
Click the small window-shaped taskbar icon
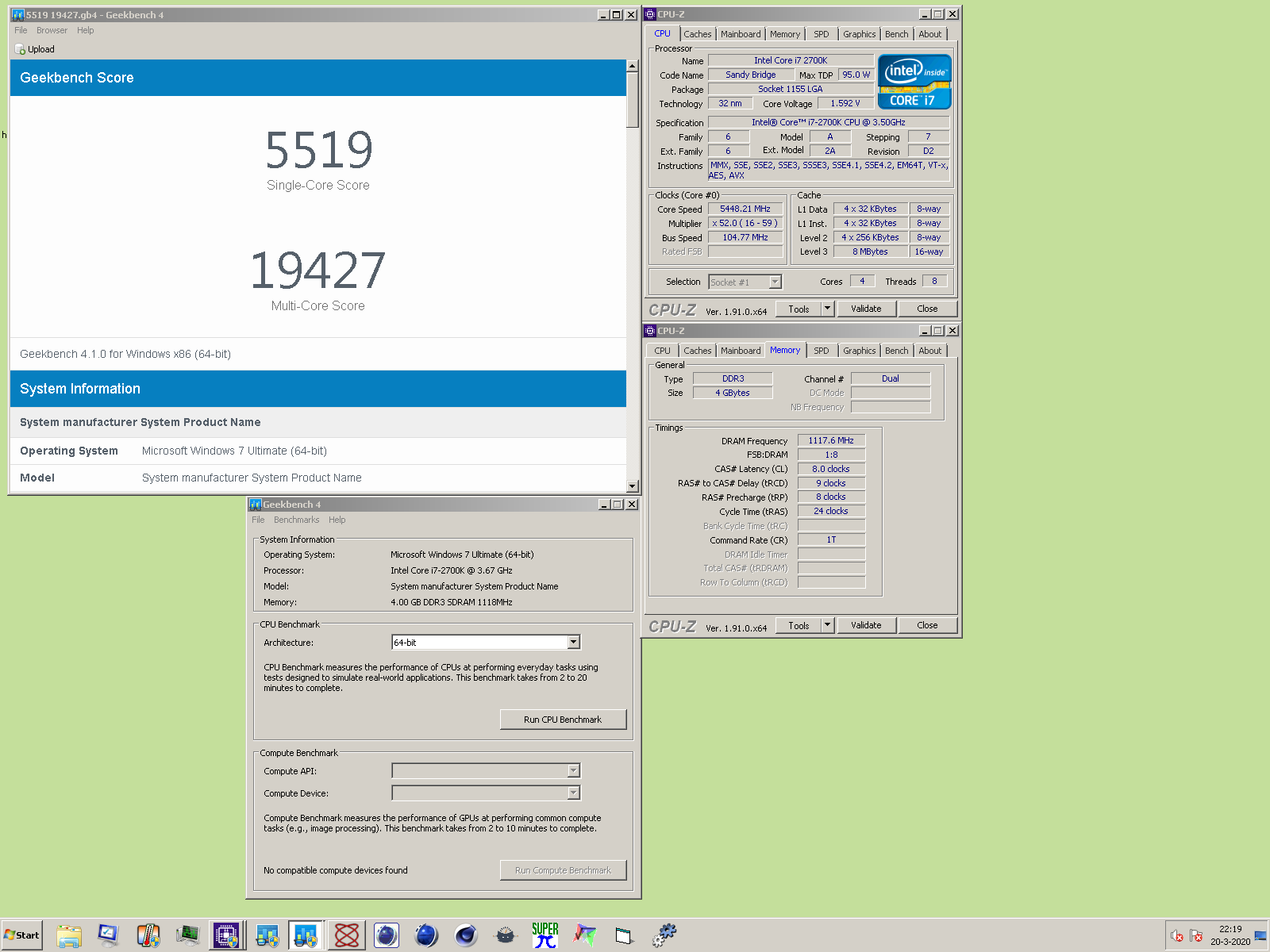point(625,935)
